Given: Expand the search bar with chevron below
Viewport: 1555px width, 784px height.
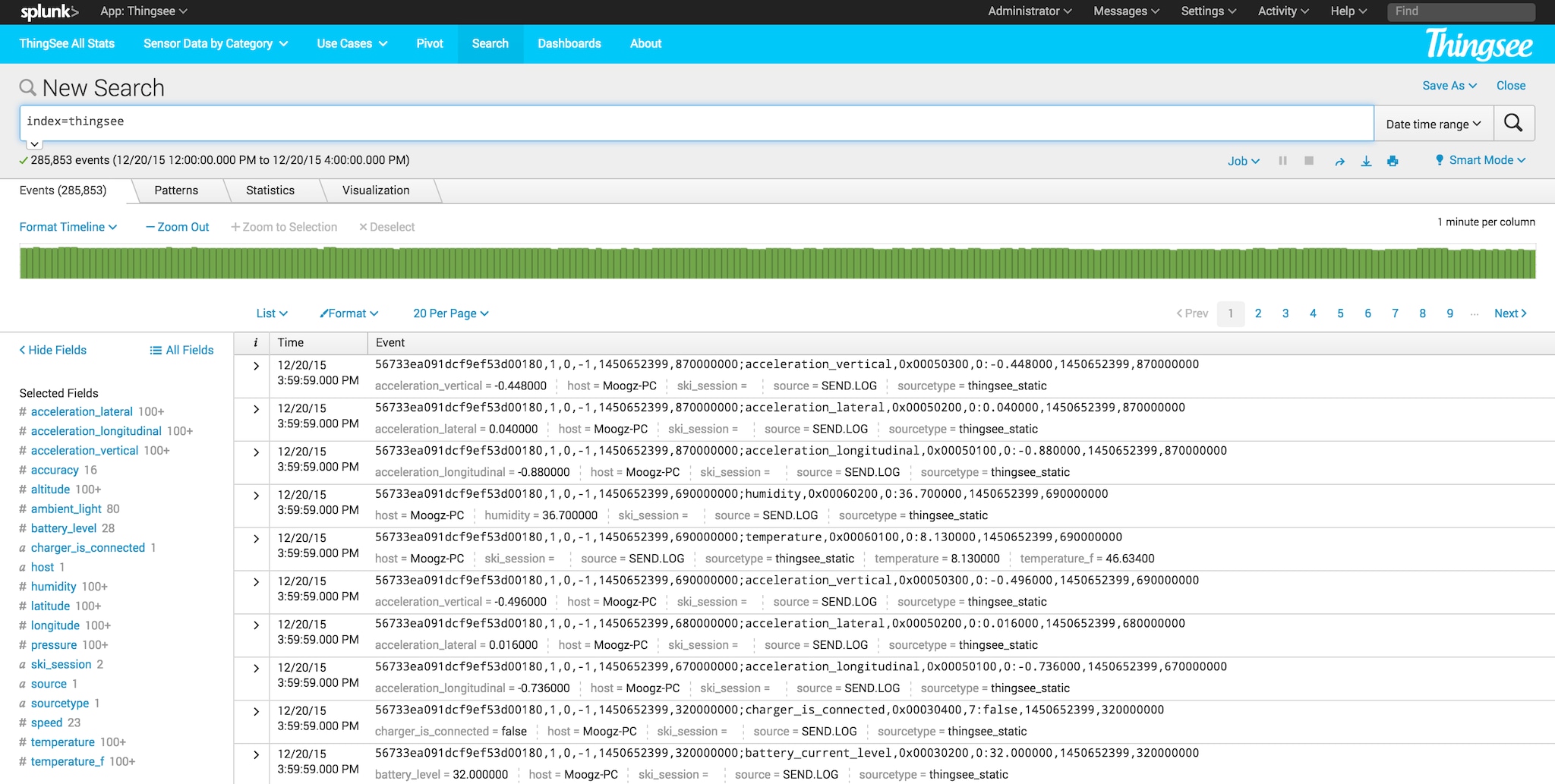Looking at the screenshot, I should click(x=34, y=143).
